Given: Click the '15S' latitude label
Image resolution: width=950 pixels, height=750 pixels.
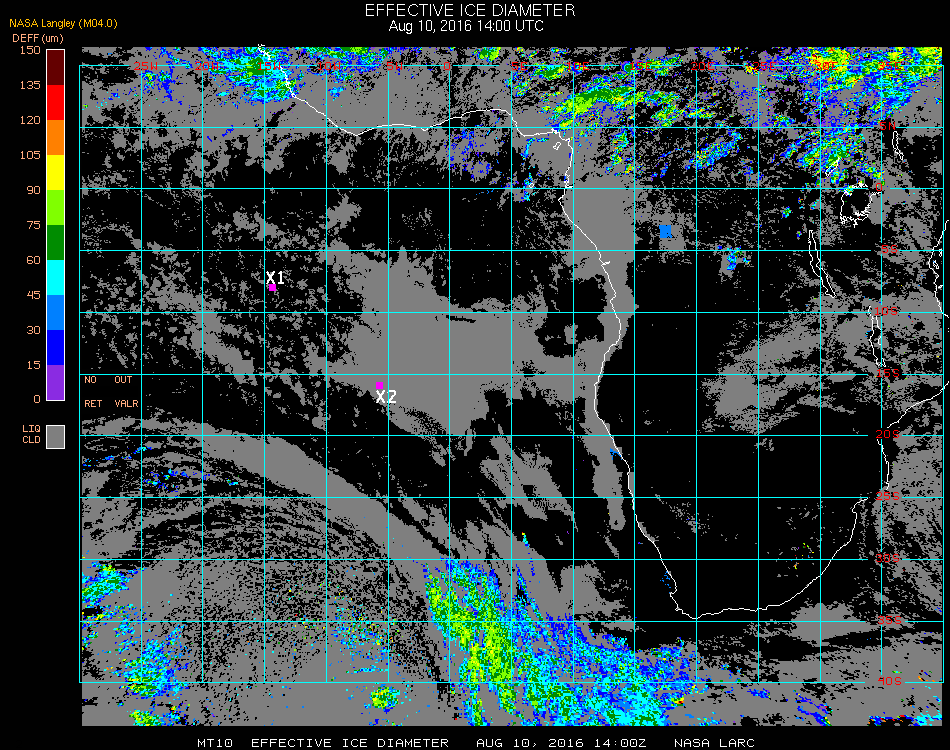Looking at the screenshot, I should click(888, 373).
